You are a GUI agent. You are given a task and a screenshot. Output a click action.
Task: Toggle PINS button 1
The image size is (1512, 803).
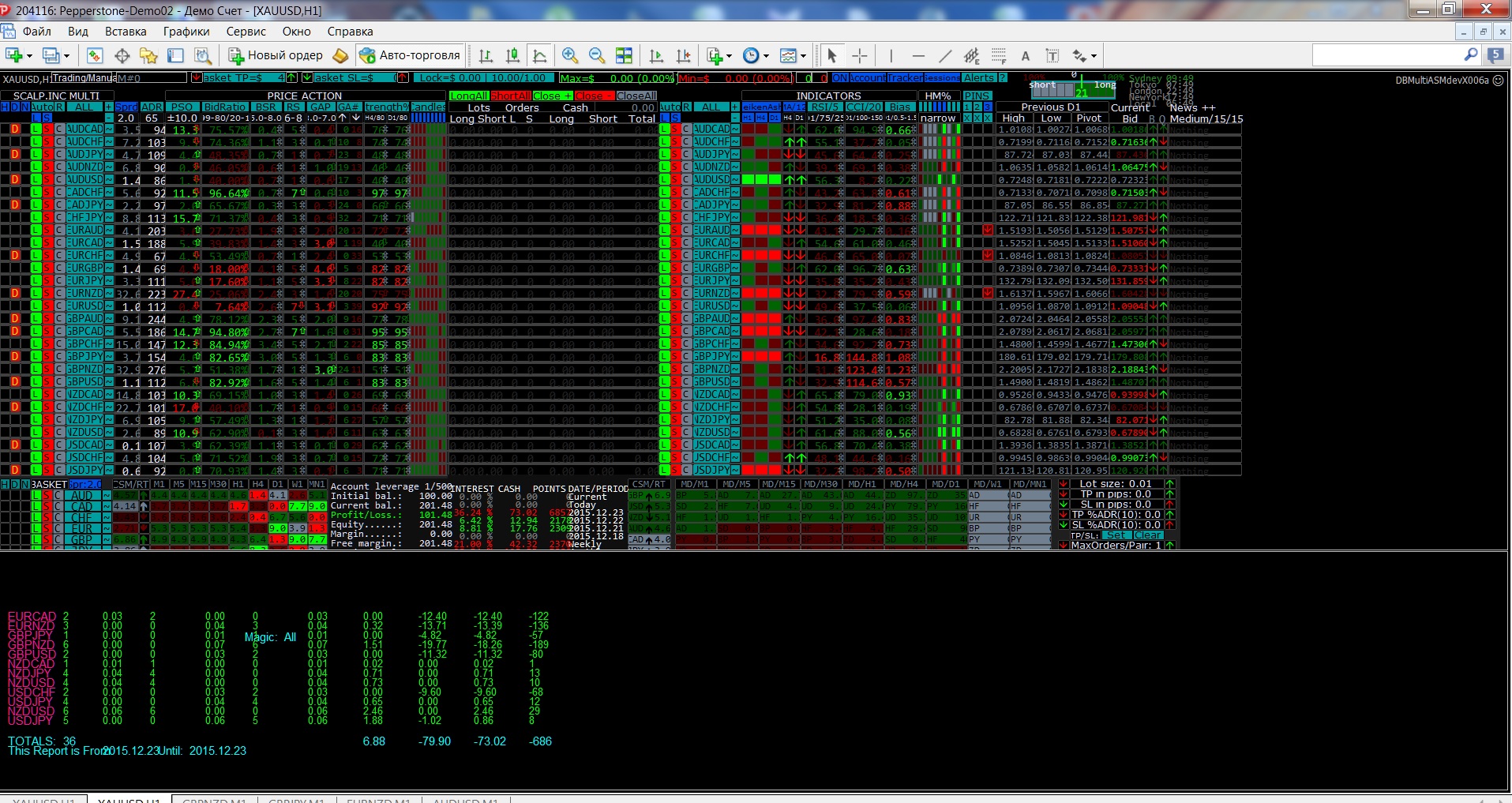967,107
